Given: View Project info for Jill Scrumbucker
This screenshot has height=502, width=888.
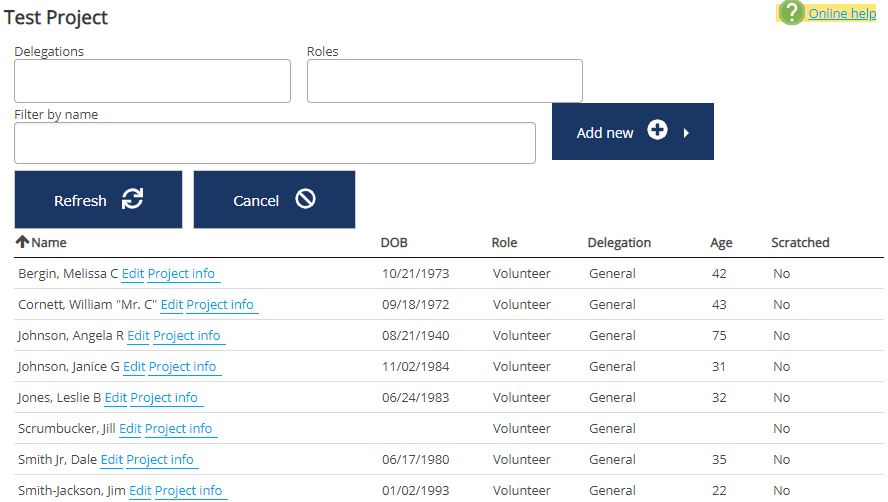Looking at the screenshot, I should click(178, 429).
